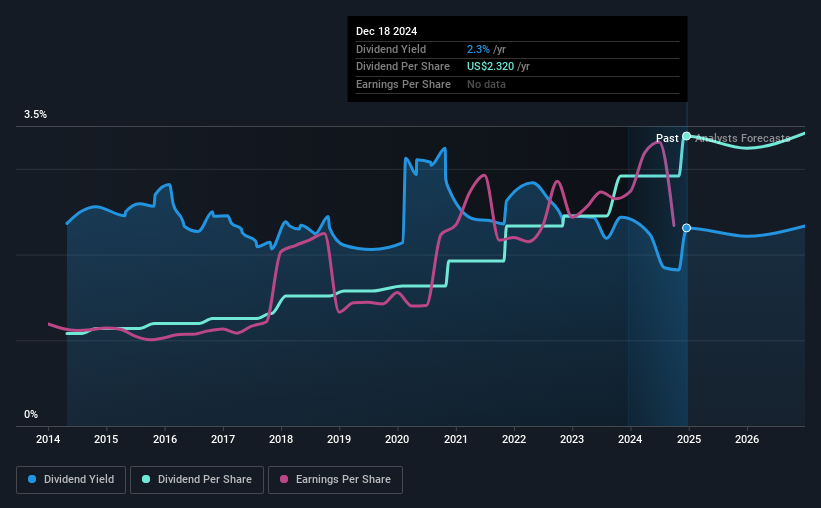
Task: Click the 2026 x-axis label
Action: click(x=747, y=439)
